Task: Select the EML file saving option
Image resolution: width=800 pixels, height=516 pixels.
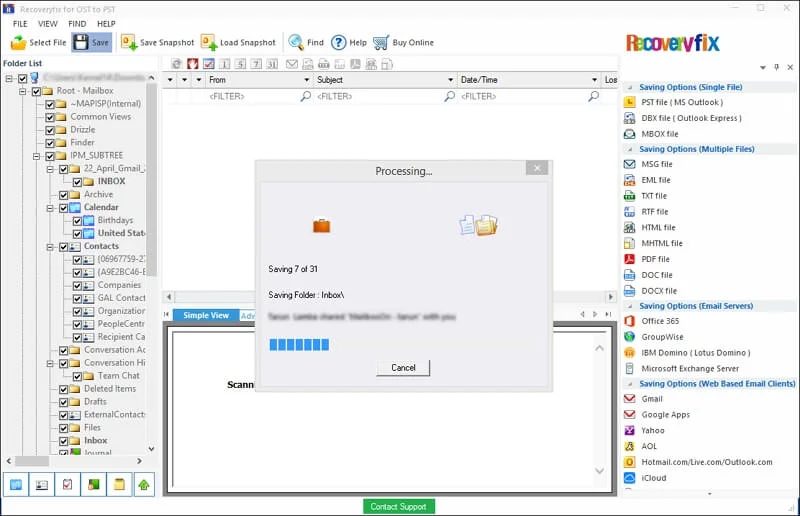Action: pos(647,180)
